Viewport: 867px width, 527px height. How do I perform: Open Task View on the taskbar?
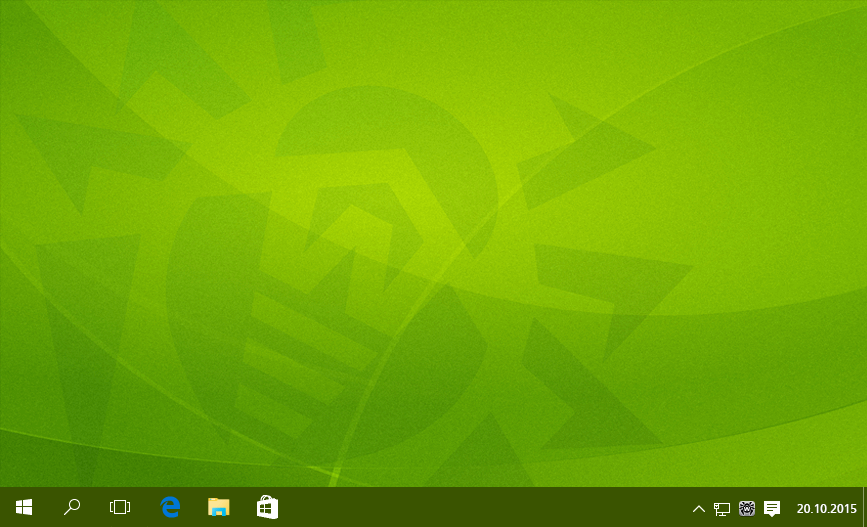(120, 507)
